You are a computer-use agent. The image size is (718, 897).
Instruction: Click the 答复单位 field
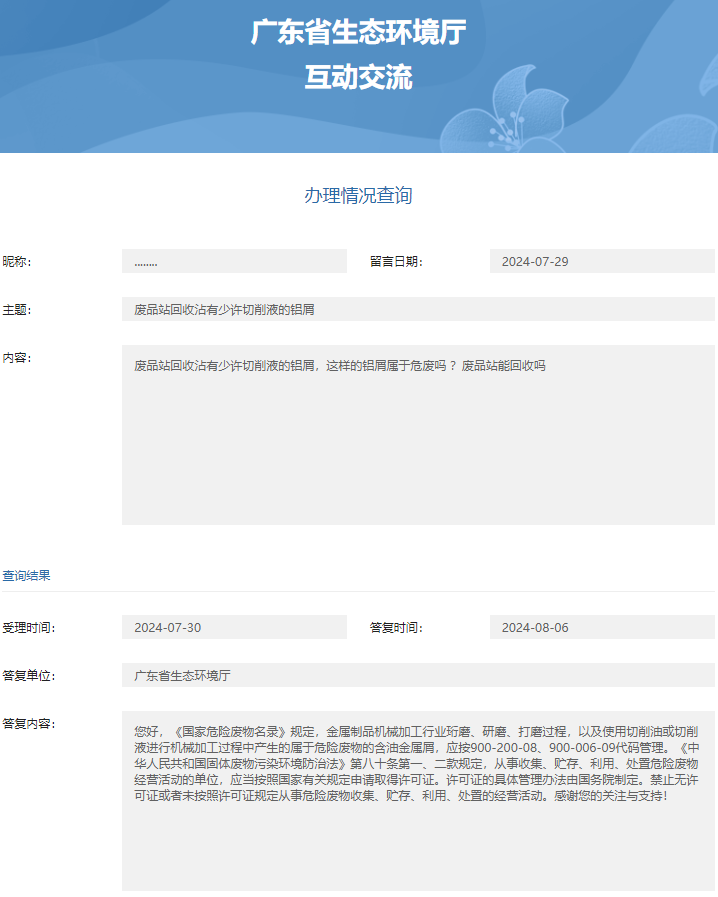coord(418,676)
